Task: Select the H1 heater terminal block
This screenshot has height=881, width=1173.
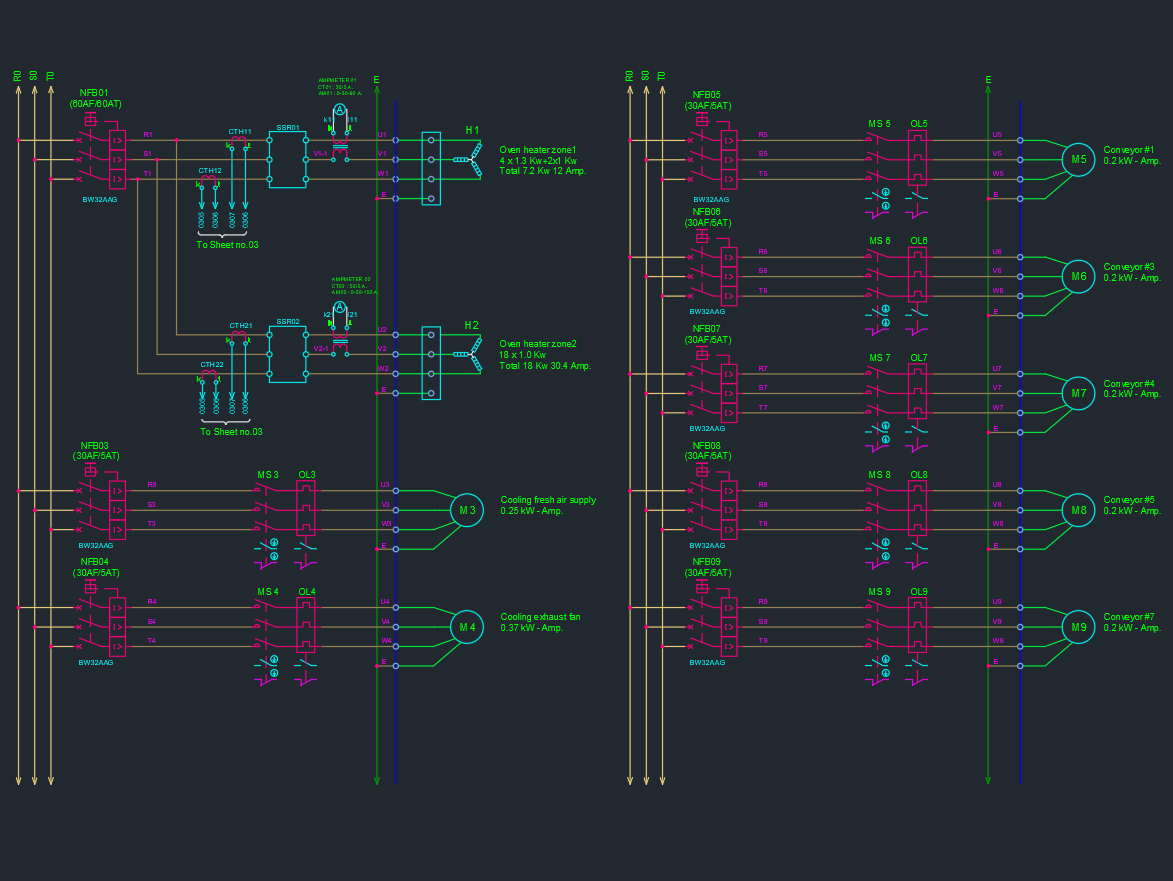Action: [431, 168]
